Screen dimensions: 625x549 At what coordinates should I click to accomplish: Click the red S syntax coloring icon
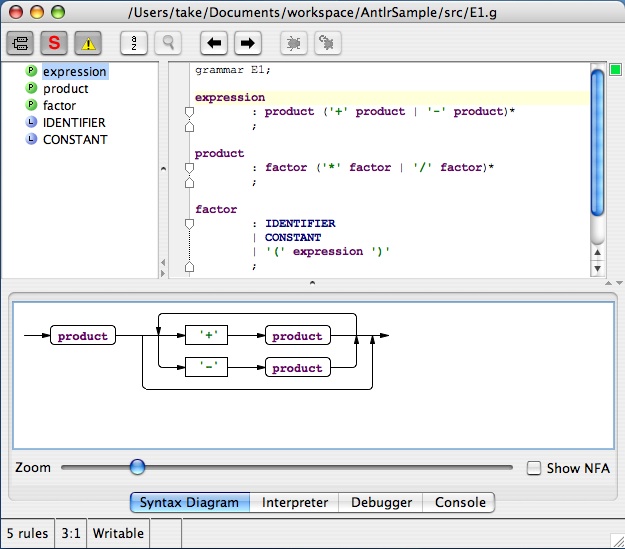tap(54, 43)
